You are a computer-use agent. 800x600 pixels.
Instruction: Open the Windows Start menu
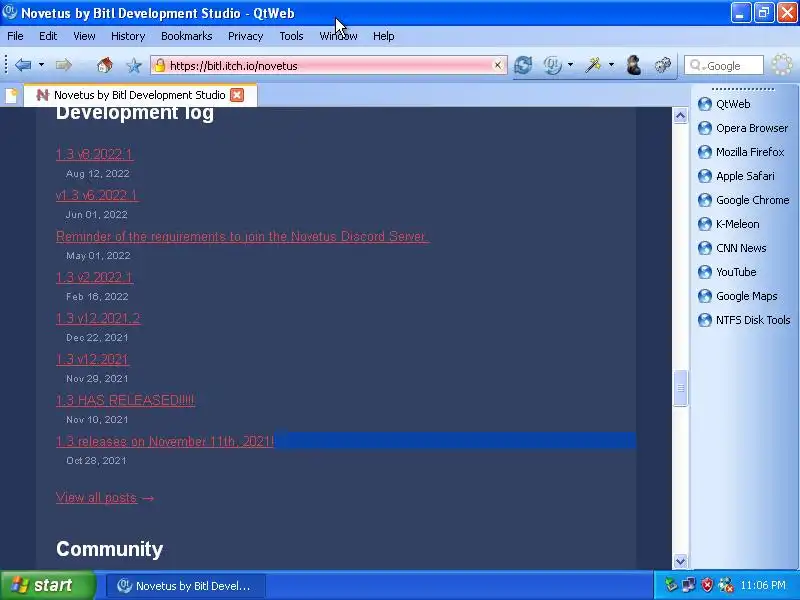coord(47,585)
